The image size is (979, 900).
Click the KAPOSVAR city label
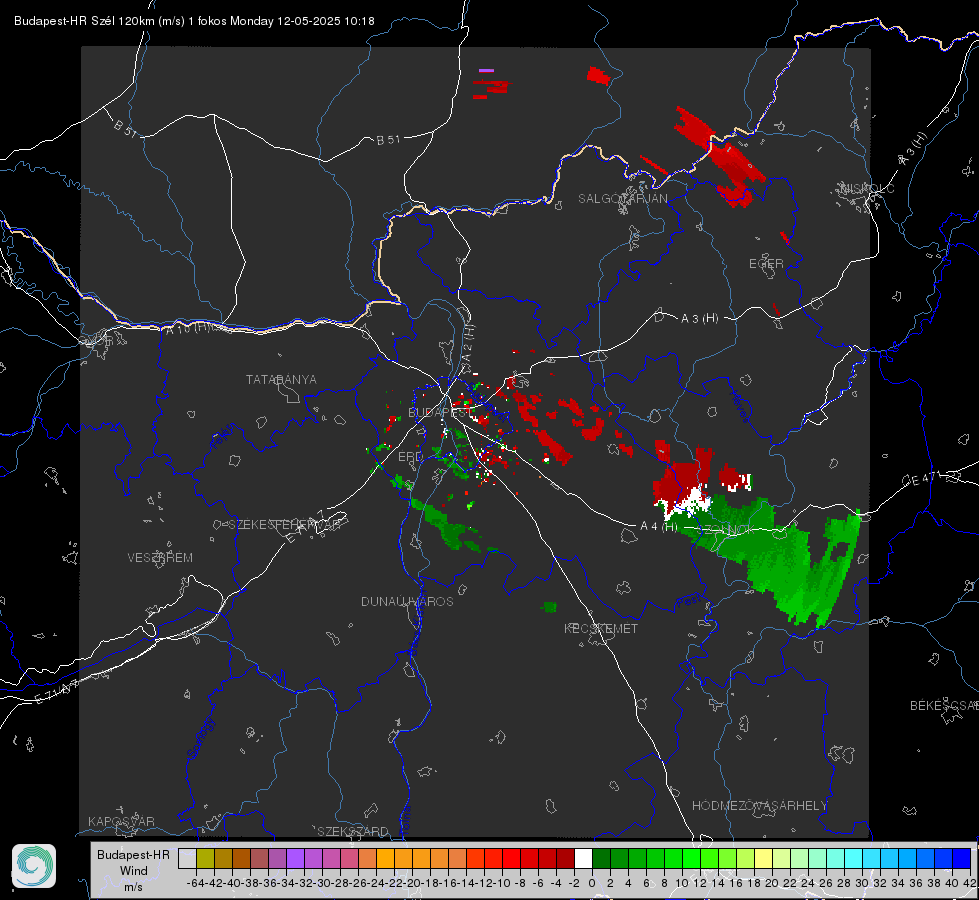point(121,821)
